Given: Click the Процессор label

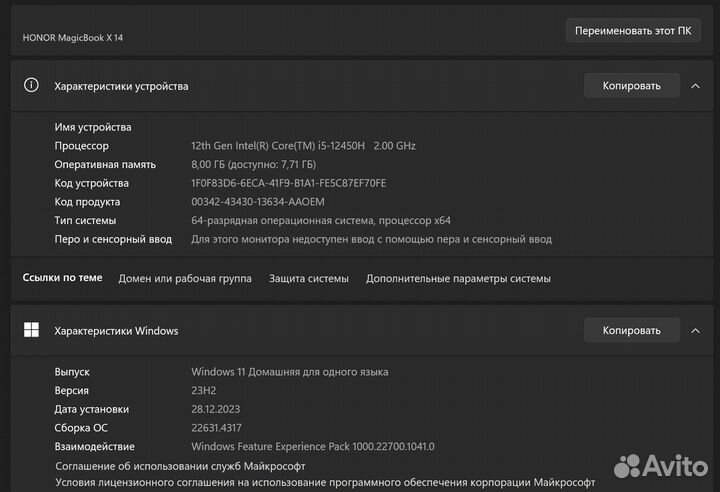Looking at the screenshot, I should (x=82, y=146).
